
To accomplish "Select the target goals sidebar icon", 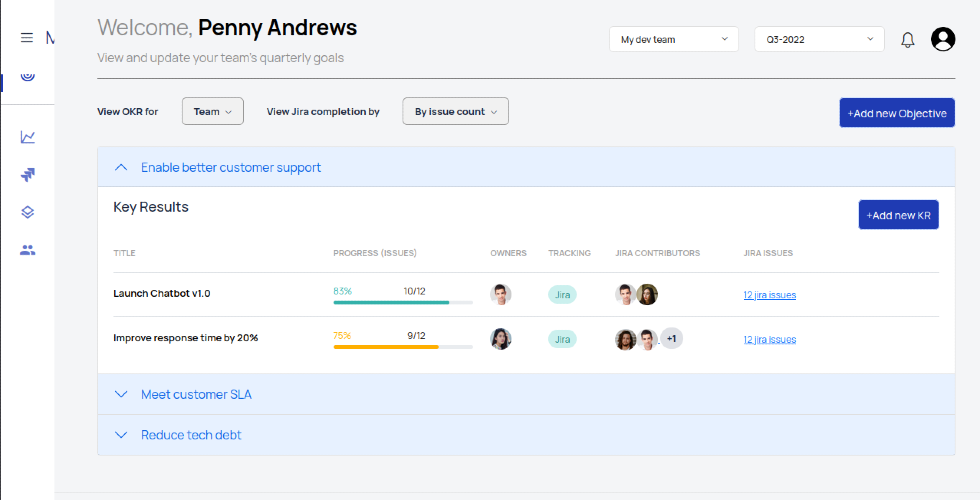I will [28, 76].
